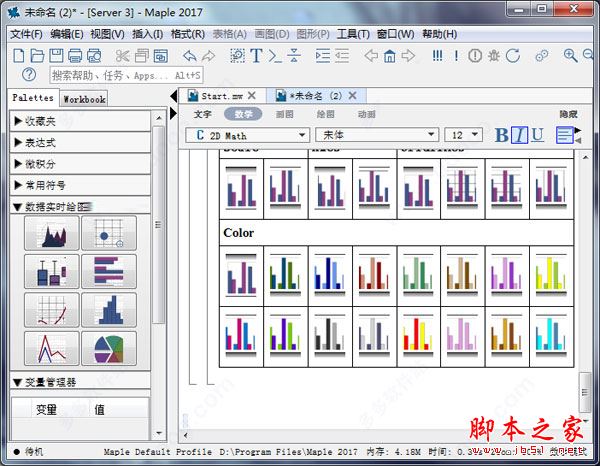Select the cyan color scheme swatch

click(551, 337)
